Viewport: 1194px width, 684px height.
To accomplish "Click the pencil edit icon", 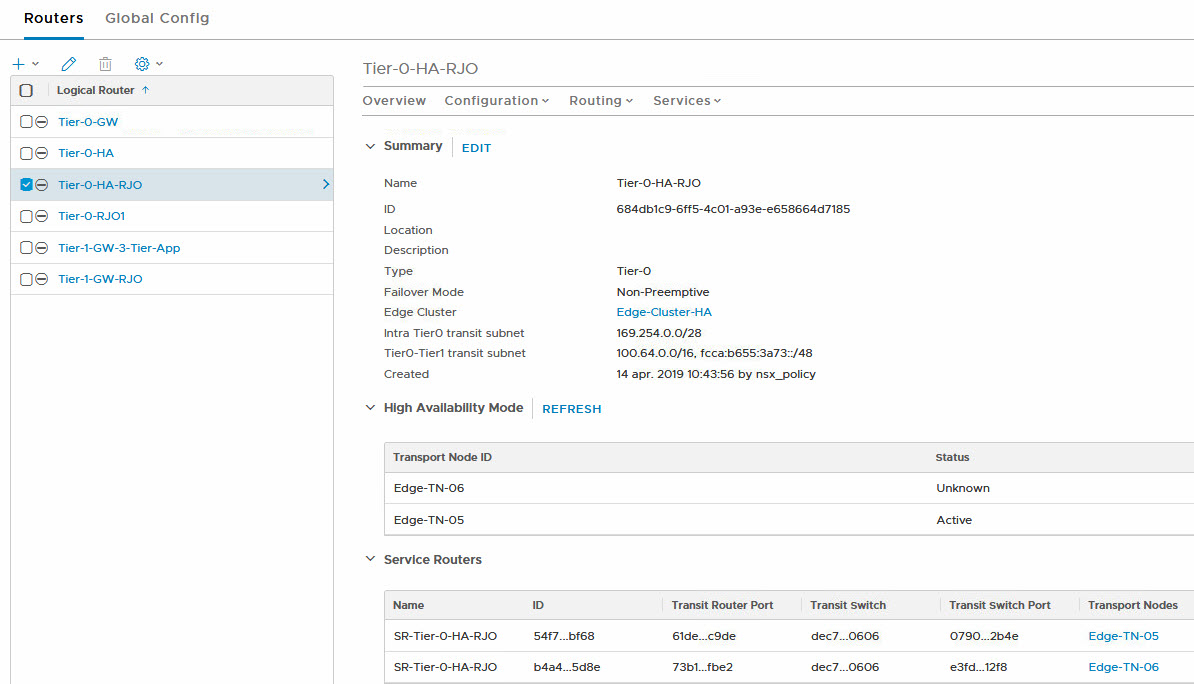I will (x=68, y=64).
